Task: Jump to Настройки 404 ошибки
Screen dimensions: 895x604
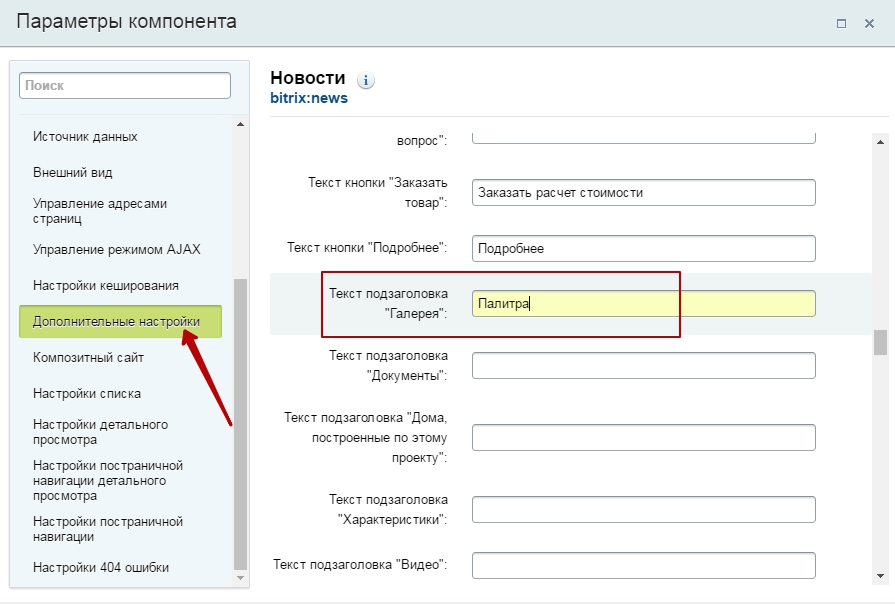Action: click(x=100, y=567)
